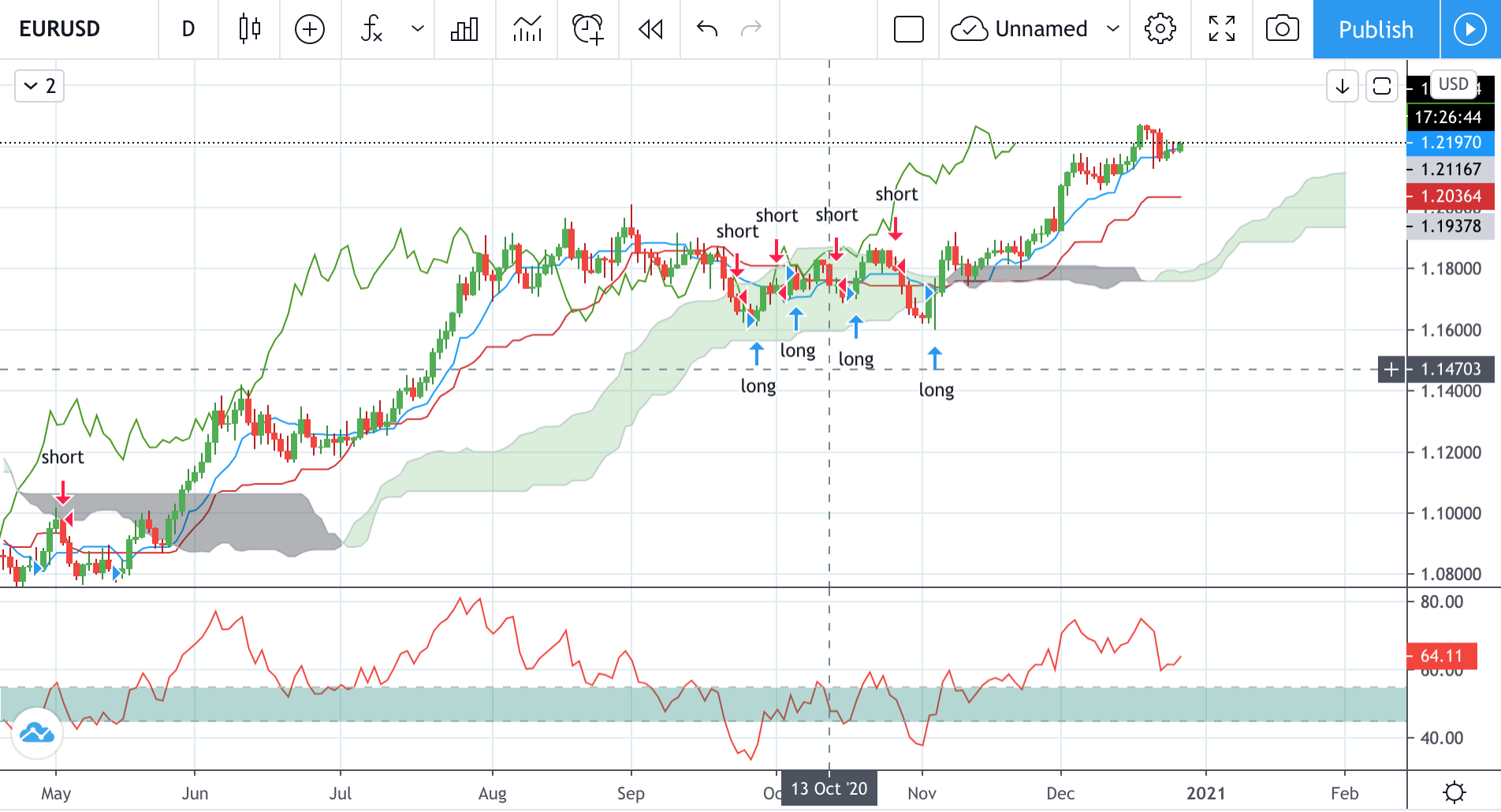Click the 13 Oct '20 date label

coord(829,789)
